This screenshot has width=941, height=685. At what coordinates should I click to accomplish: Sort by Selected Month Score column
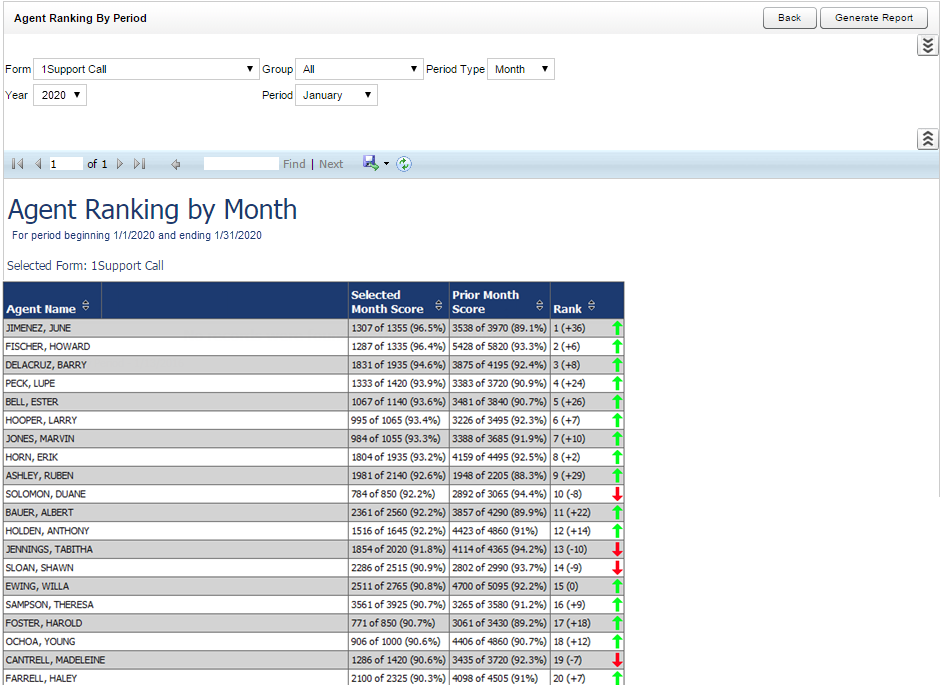pos(439,306)
